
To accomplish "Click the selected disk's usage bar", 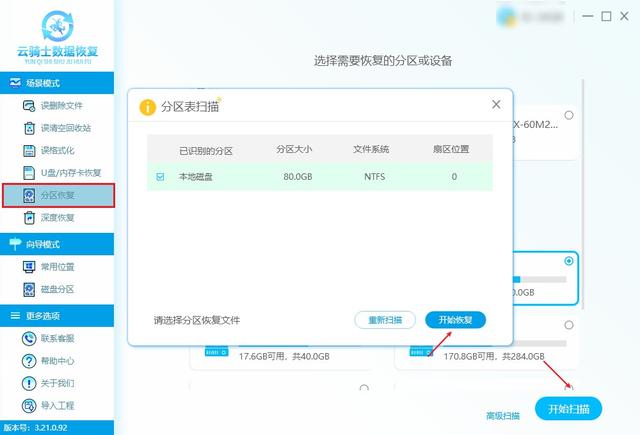I will point(539,280).
